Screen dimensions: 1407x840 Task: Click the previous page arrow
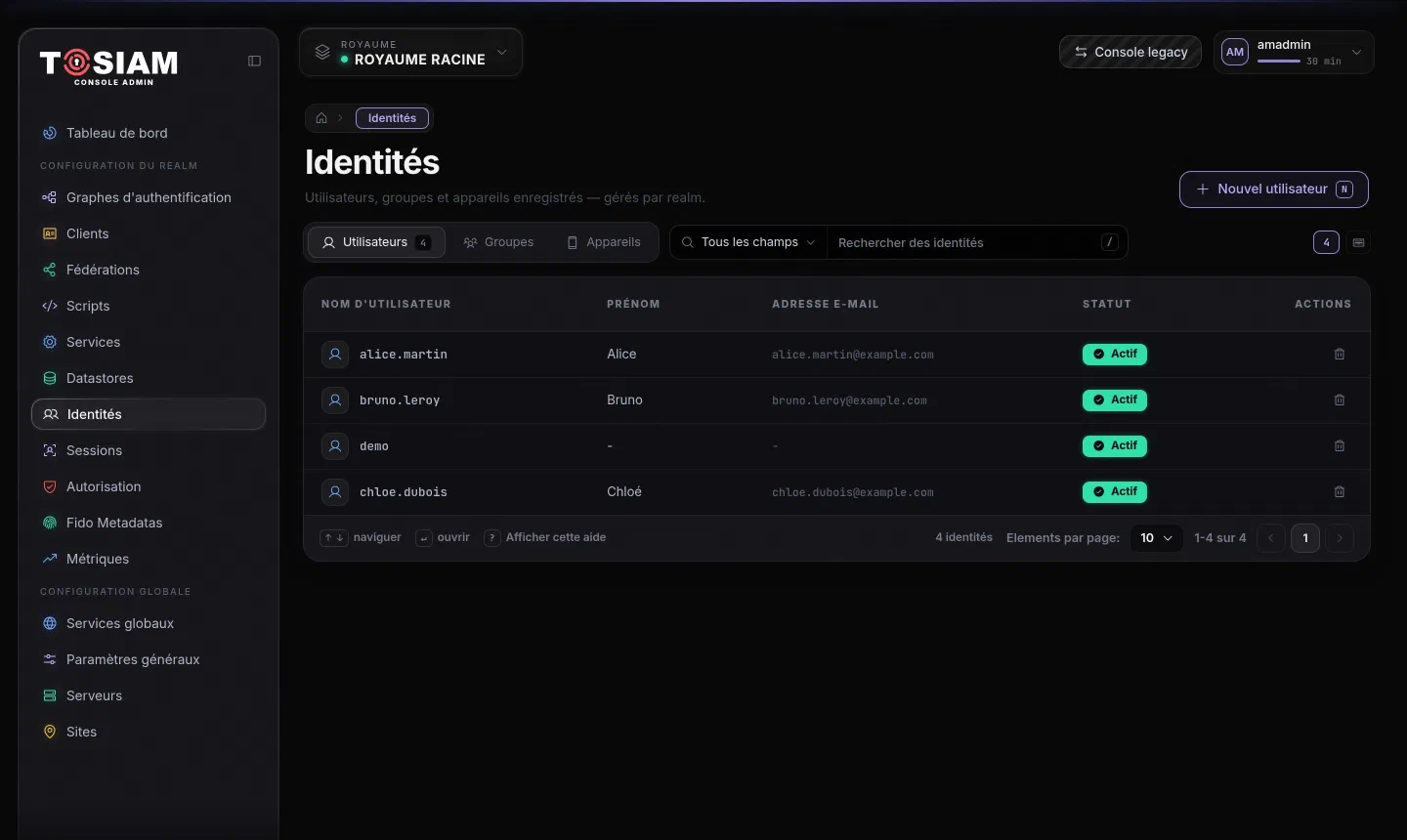[x=1270, y=538]
